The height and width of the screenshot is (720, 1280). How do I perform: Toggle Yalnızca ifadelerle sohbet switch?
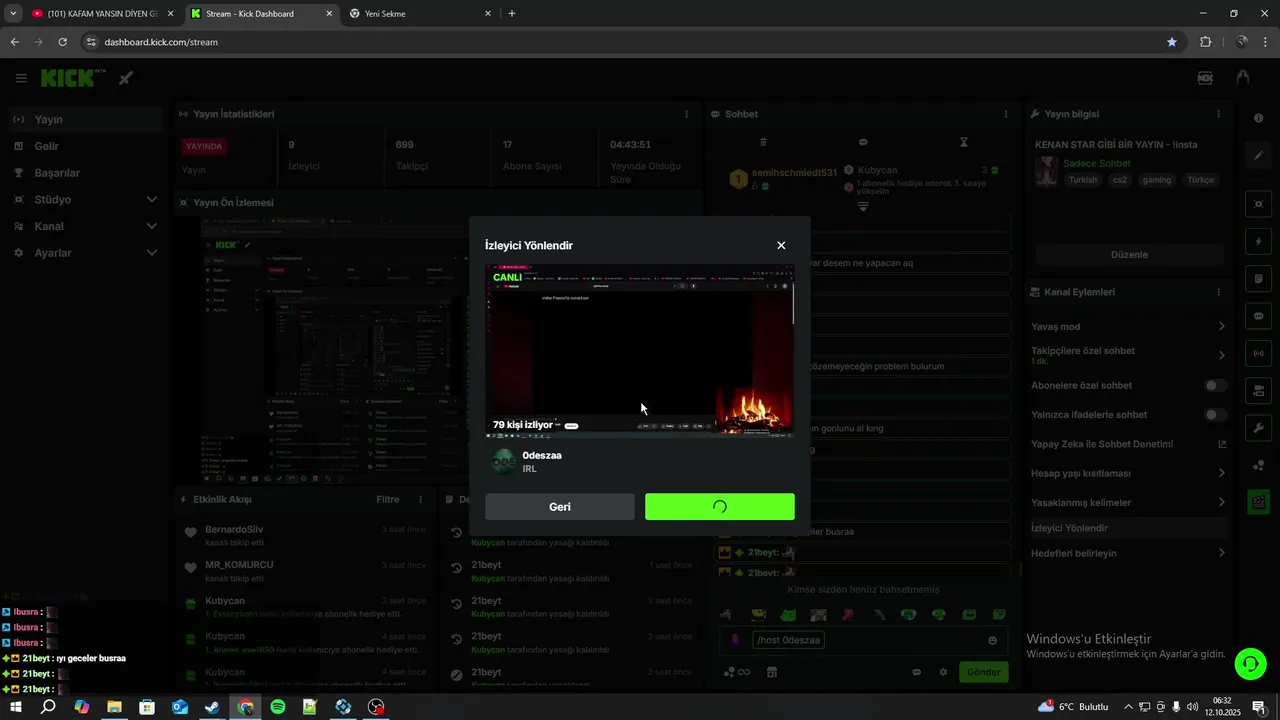[x=1215, y=414]
